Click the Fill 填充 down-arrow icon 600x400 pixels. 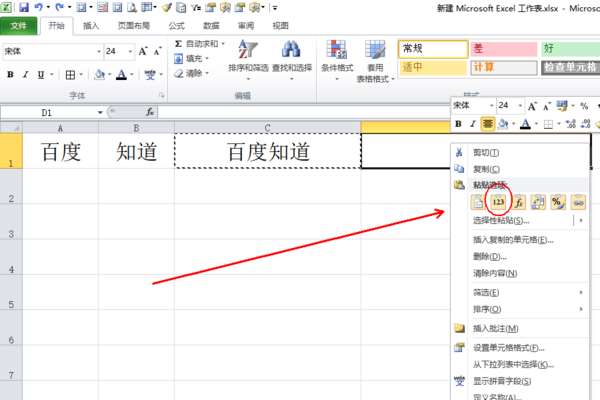point(178,59)
